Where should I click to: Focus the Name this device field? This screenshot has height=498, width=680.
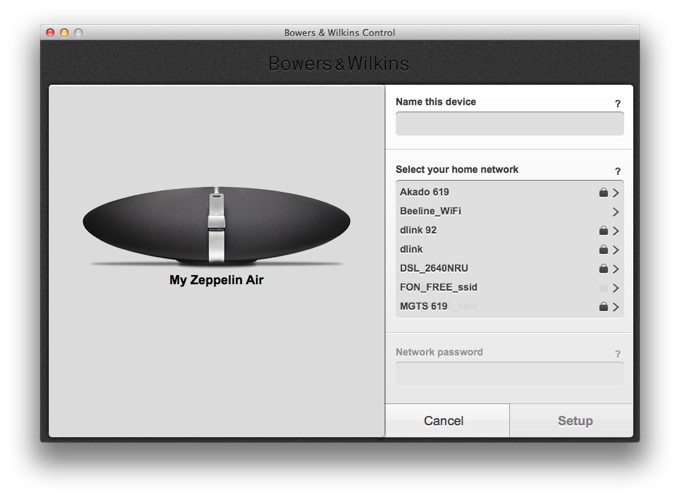pyautogui.click(x=510, y=124)
